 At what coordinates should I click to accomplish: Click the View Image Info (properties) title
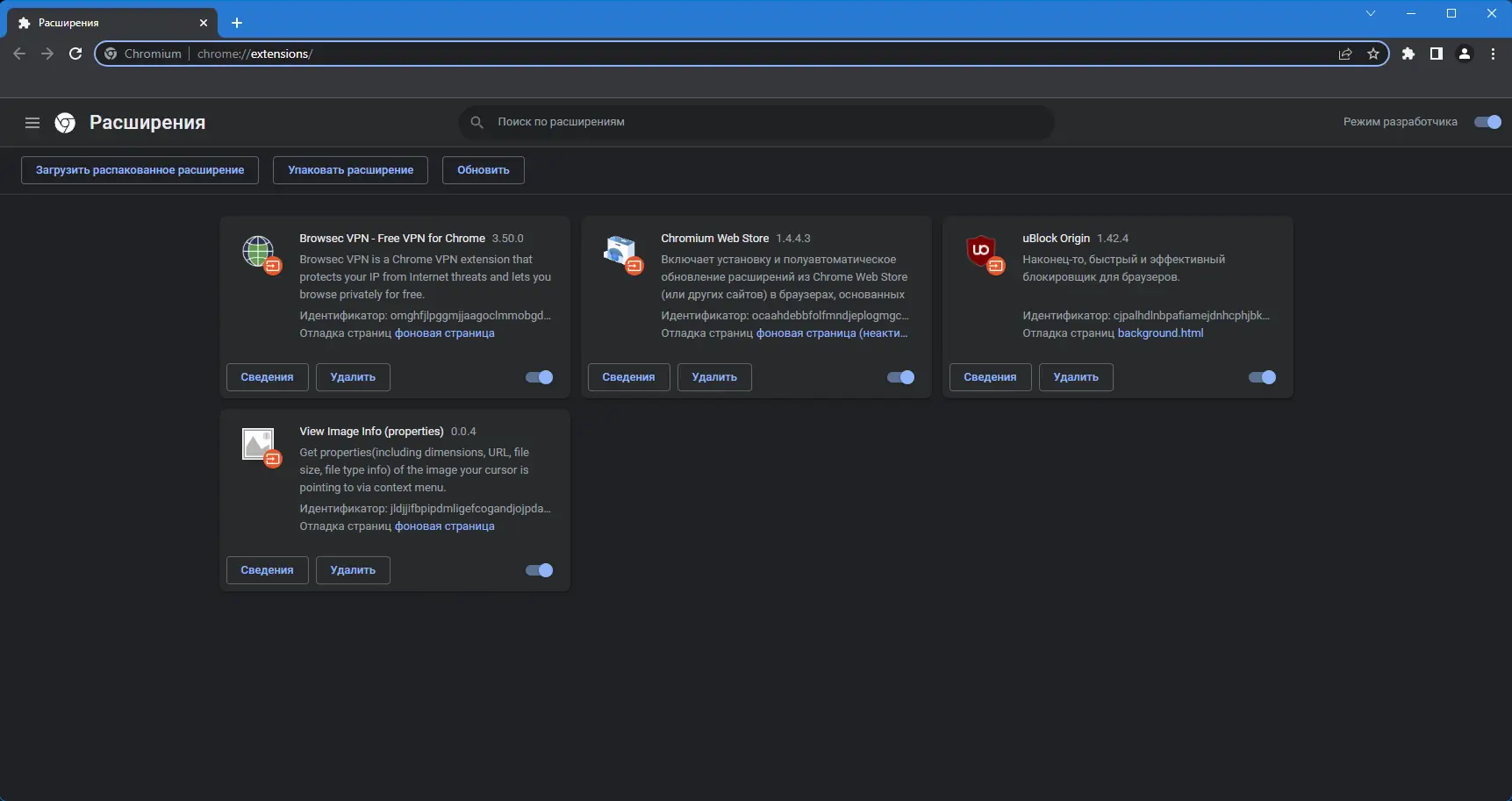(x=372, y=432)
